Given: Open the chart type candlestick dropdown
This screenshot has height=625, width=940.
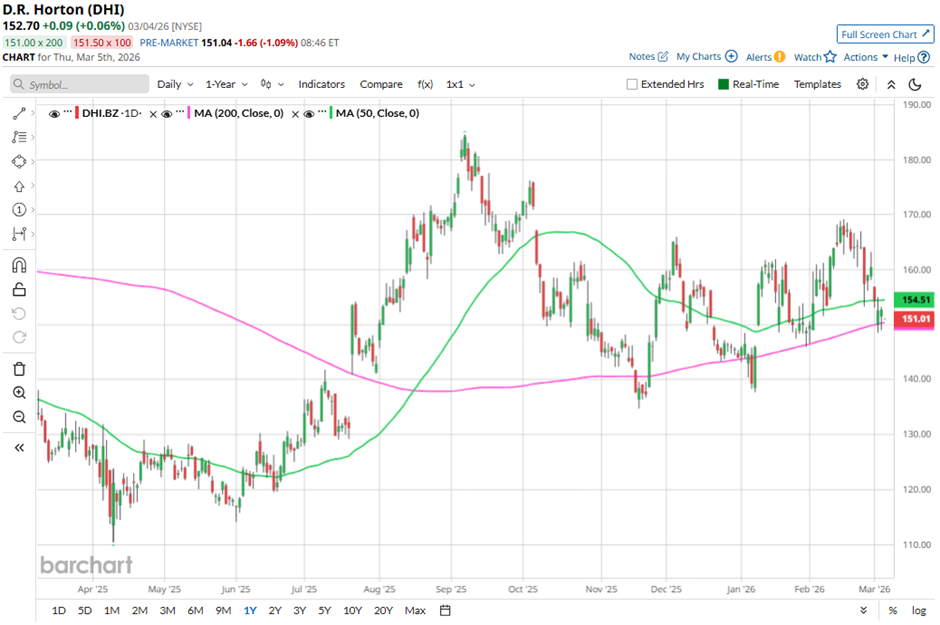Looking at the screenshot, I should coord(272,84).
